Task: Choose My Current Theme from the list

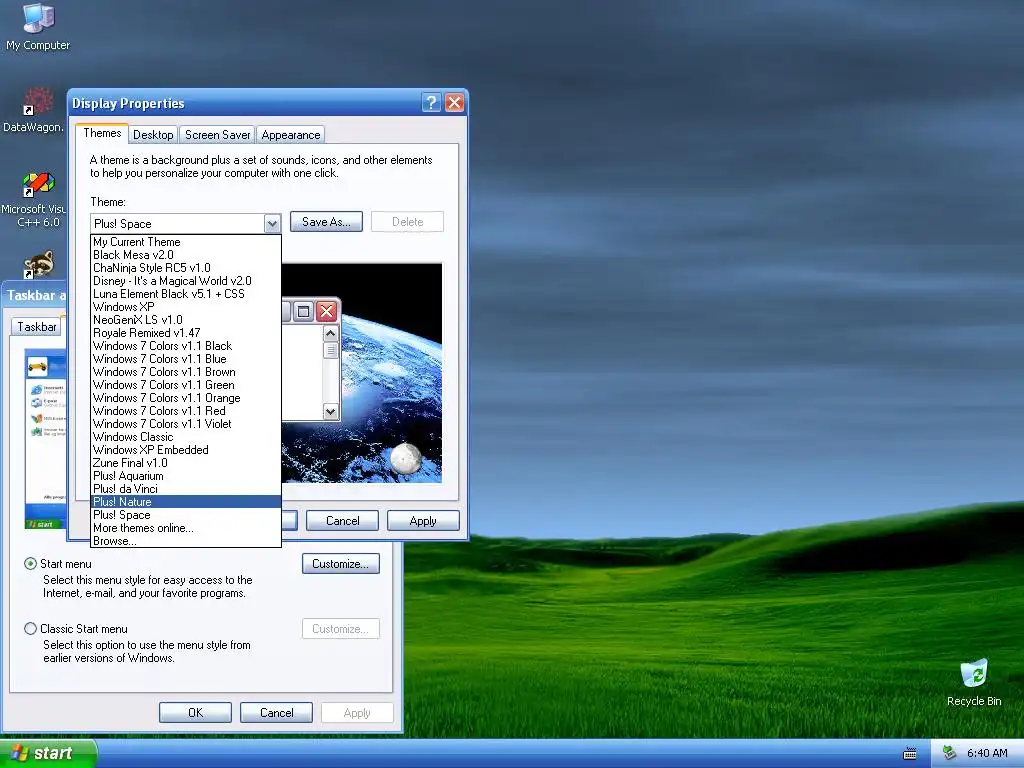Action: click(x=185, y=242)
